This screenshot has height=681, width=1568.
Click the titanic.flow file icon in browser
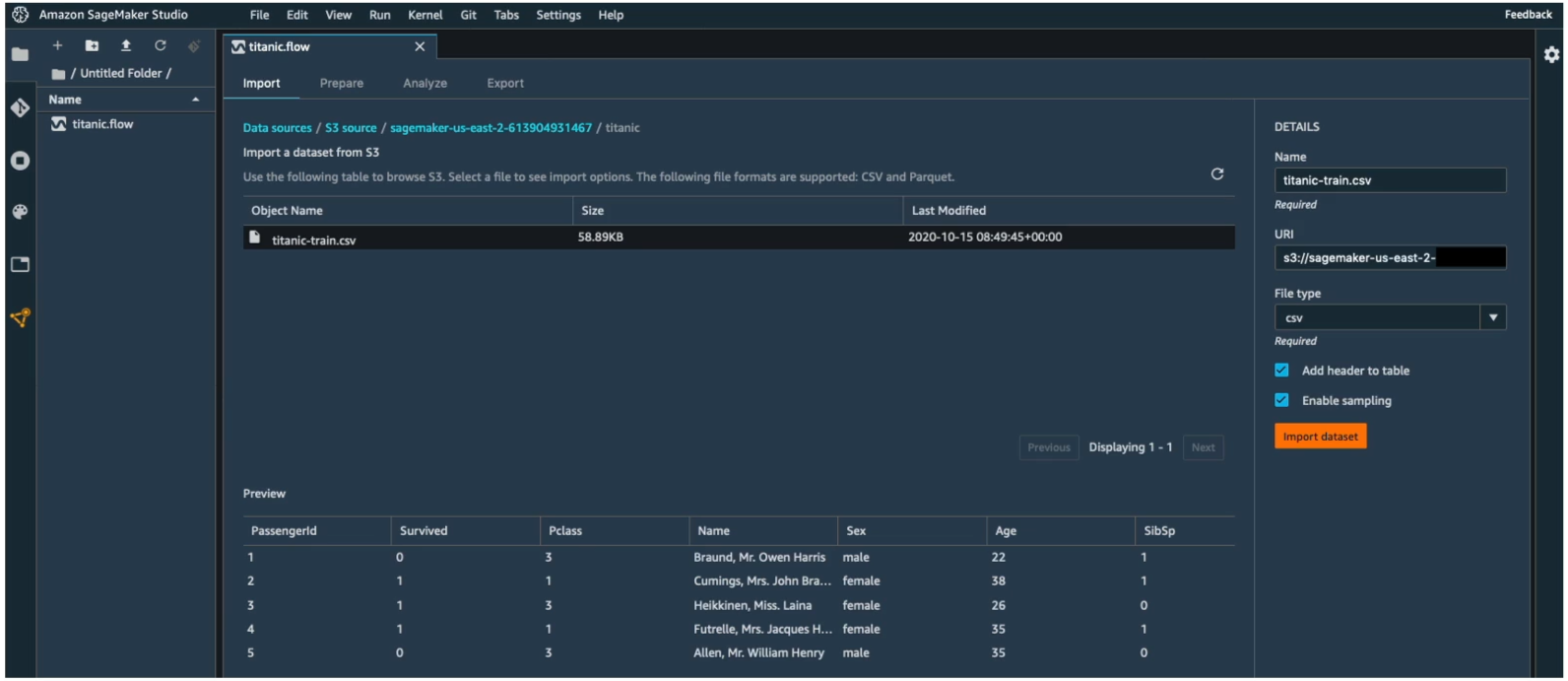click(59, 124)
